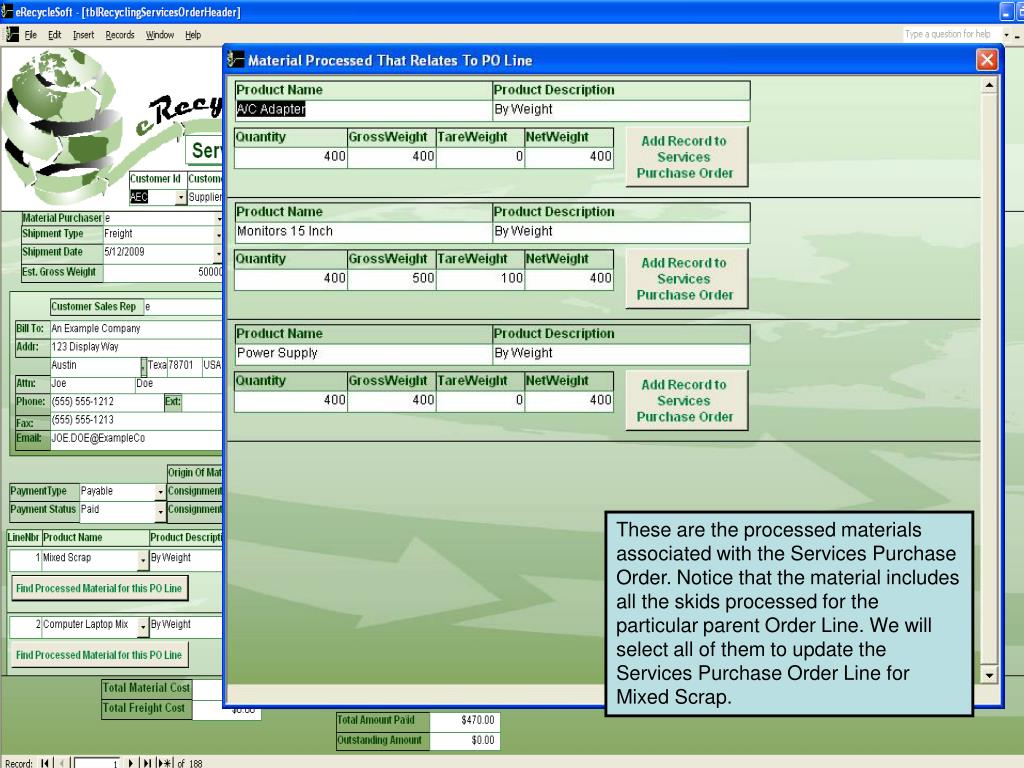
Task: Click the Shipment Type field Freight
Action: click(159, 234)
